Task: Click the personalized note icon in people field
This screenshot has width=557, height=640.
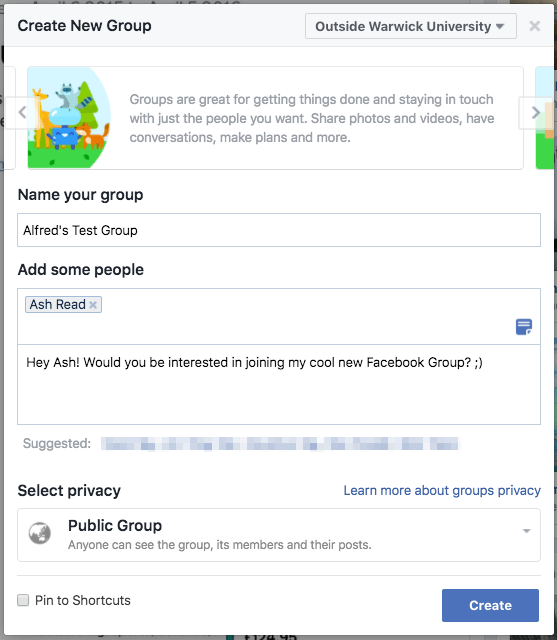Action: (524, 327)
